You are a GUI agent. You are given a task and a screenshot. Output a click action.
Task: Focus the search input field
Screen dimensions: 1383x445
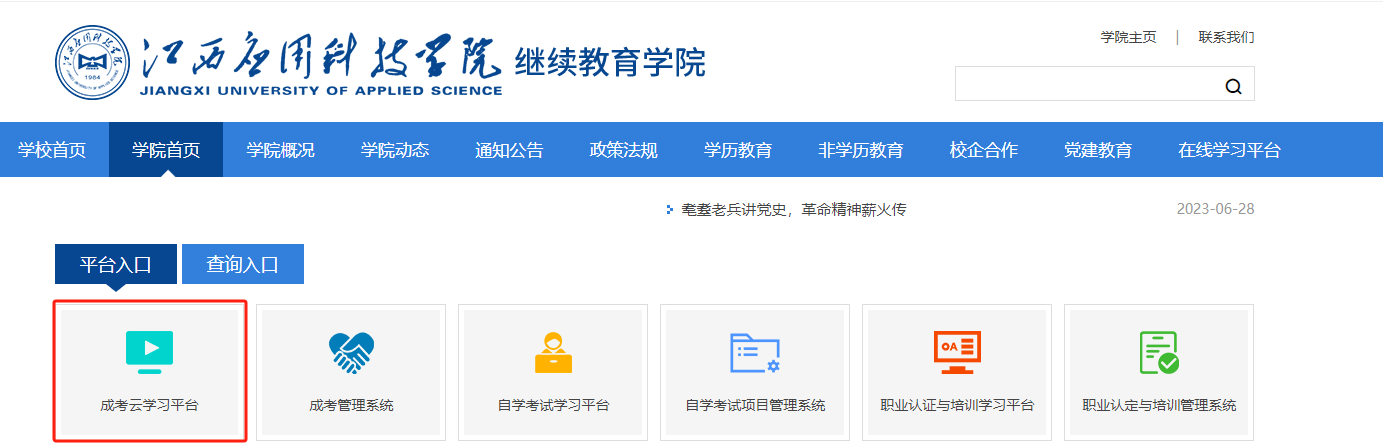pyautogui.click(x=1085, y=85)
